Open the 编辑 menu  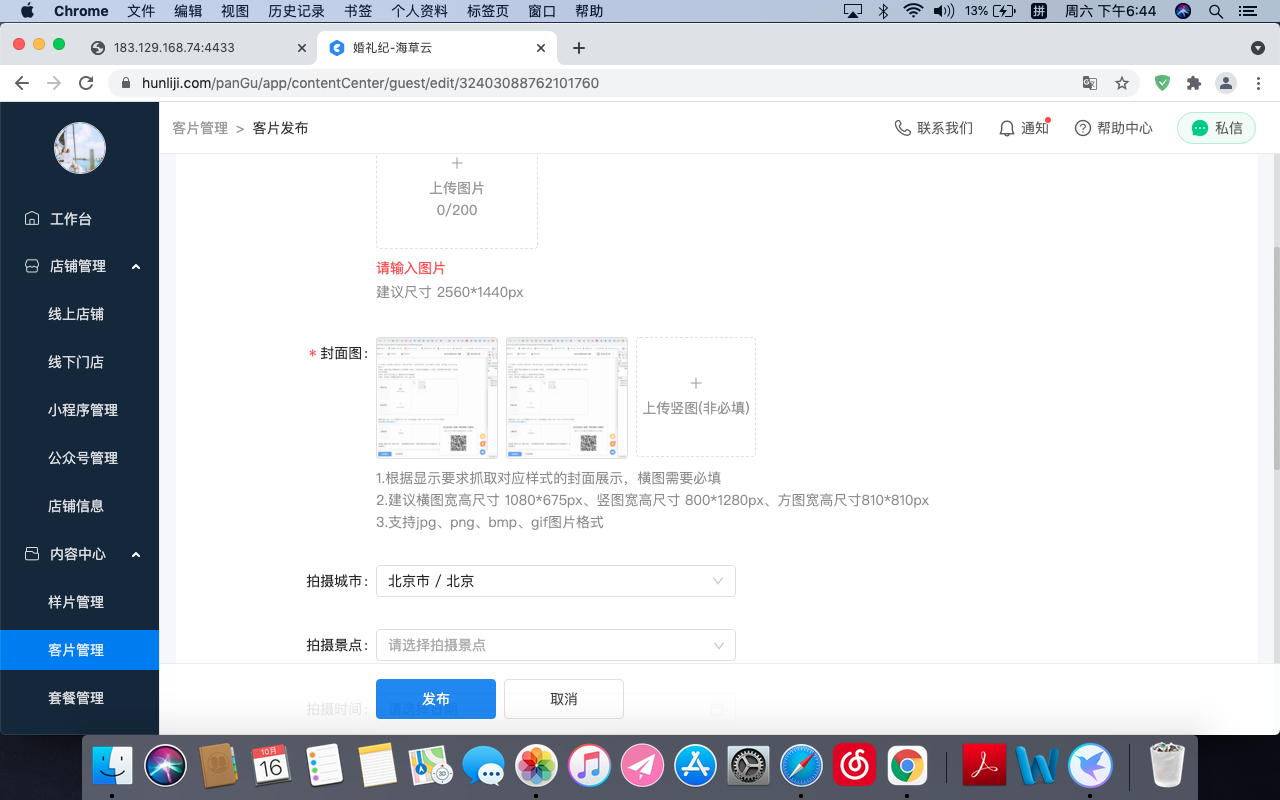pos(188,11)
